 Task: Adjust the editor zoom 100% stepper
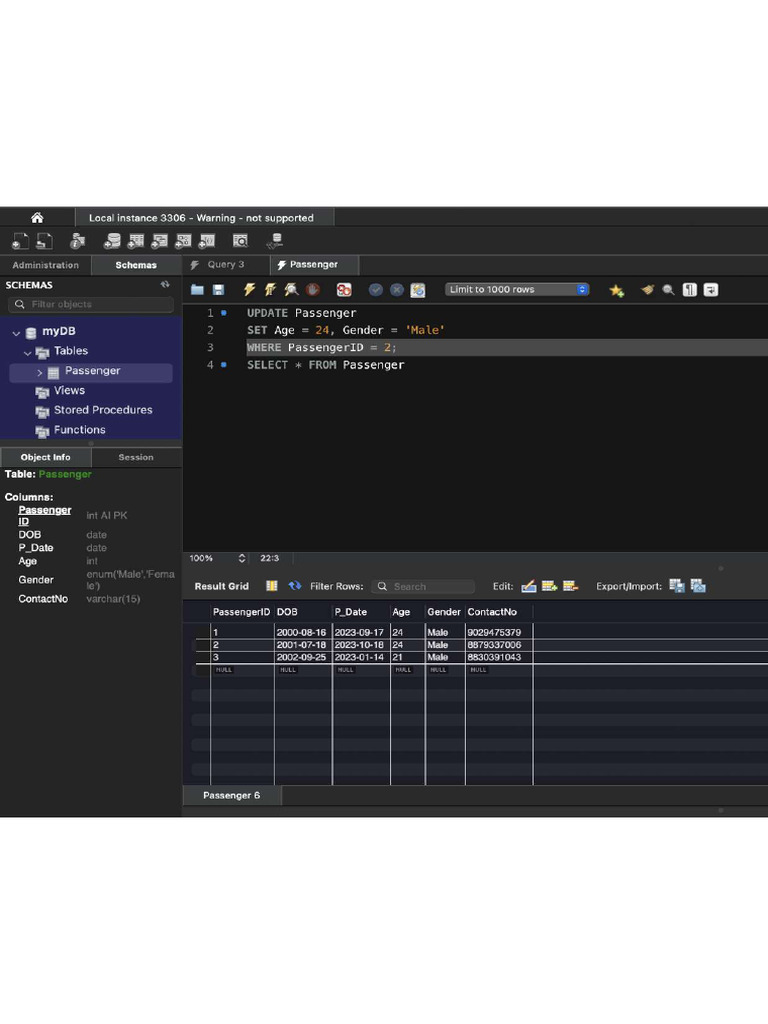coord(242,558)
